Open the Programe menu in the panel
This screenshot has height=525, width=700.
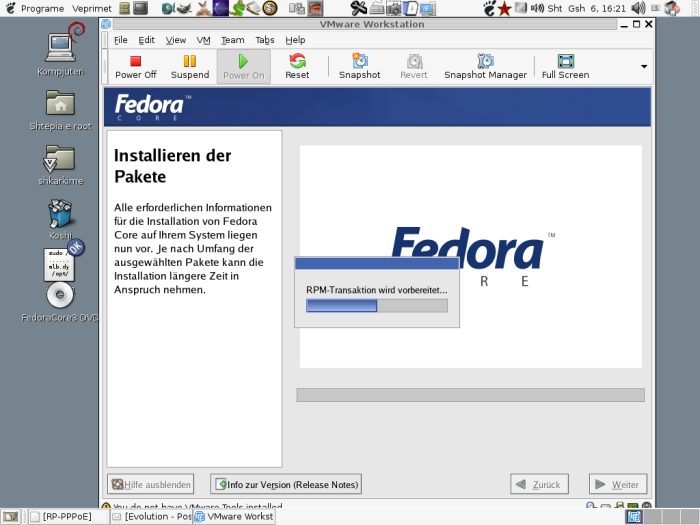[42, 8]
